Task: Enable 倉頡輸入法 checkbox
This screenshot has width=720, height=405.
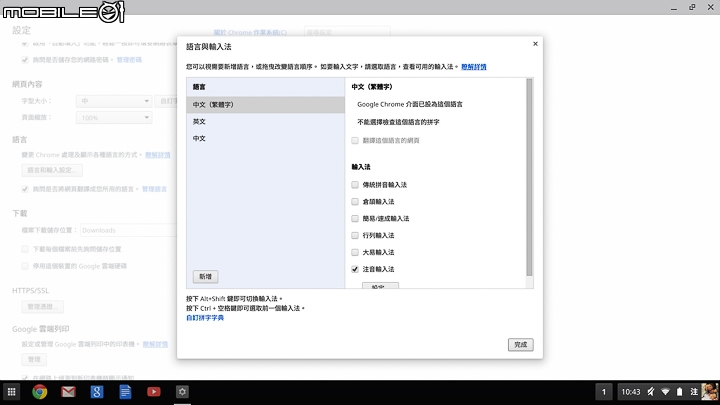Action: click(355, 202)
